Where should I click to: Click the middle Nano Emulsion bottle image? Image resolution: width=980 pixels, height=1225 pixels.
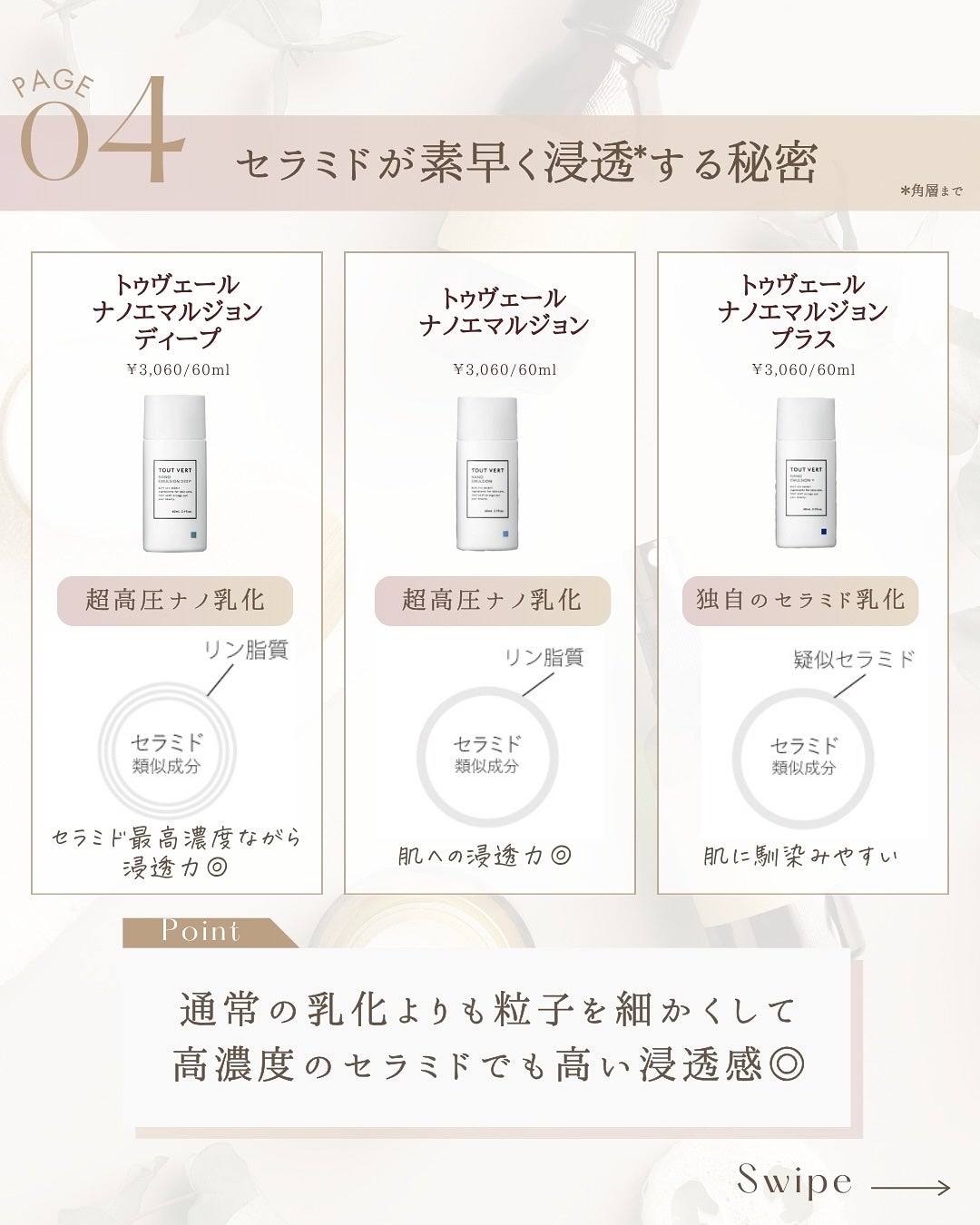[x=487, y=474]
